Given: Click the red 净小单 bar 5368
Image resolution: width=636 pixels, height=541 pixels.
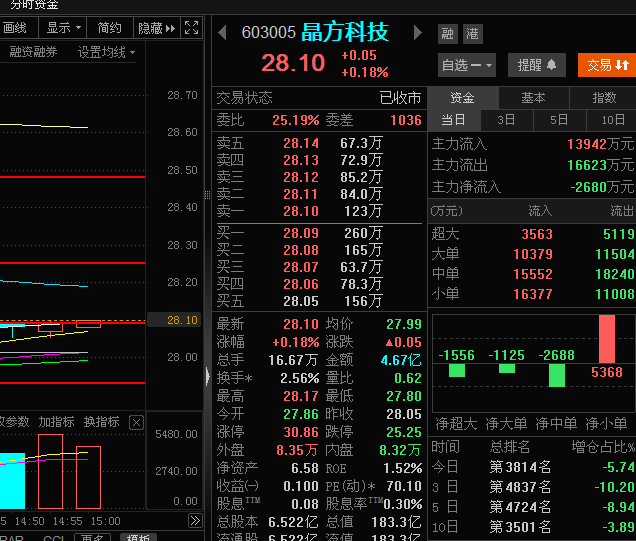Looking at the screenshot, I should [607, 339].
